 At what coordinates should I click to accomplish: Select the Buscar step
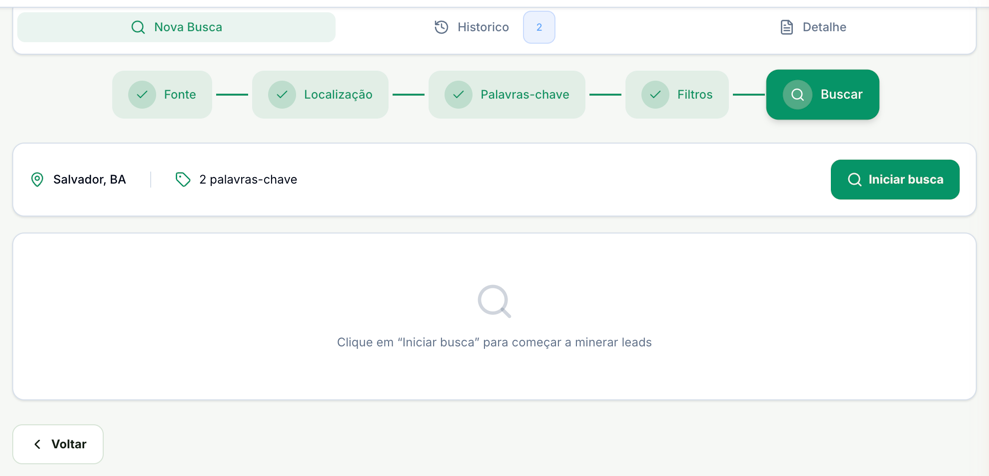822,95
